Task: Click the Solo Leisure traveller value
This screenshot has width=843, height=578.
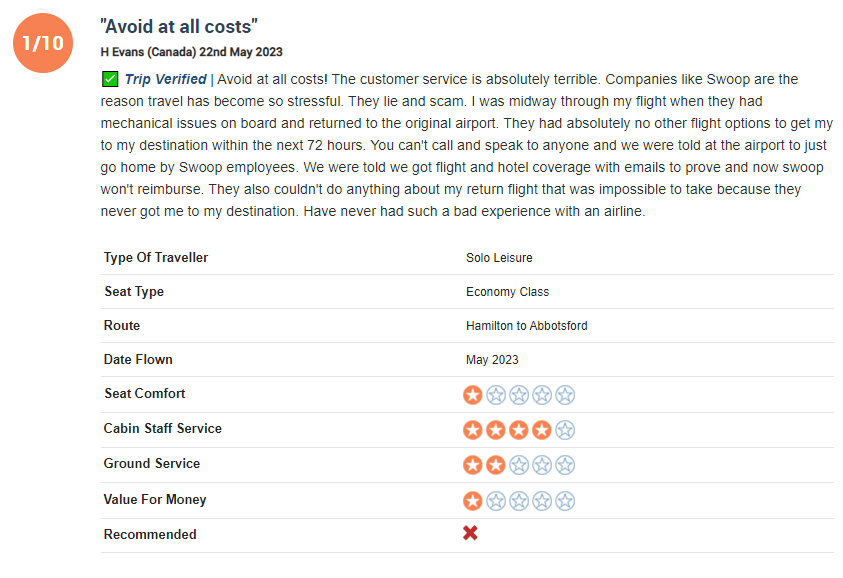Action: point(499,258)
